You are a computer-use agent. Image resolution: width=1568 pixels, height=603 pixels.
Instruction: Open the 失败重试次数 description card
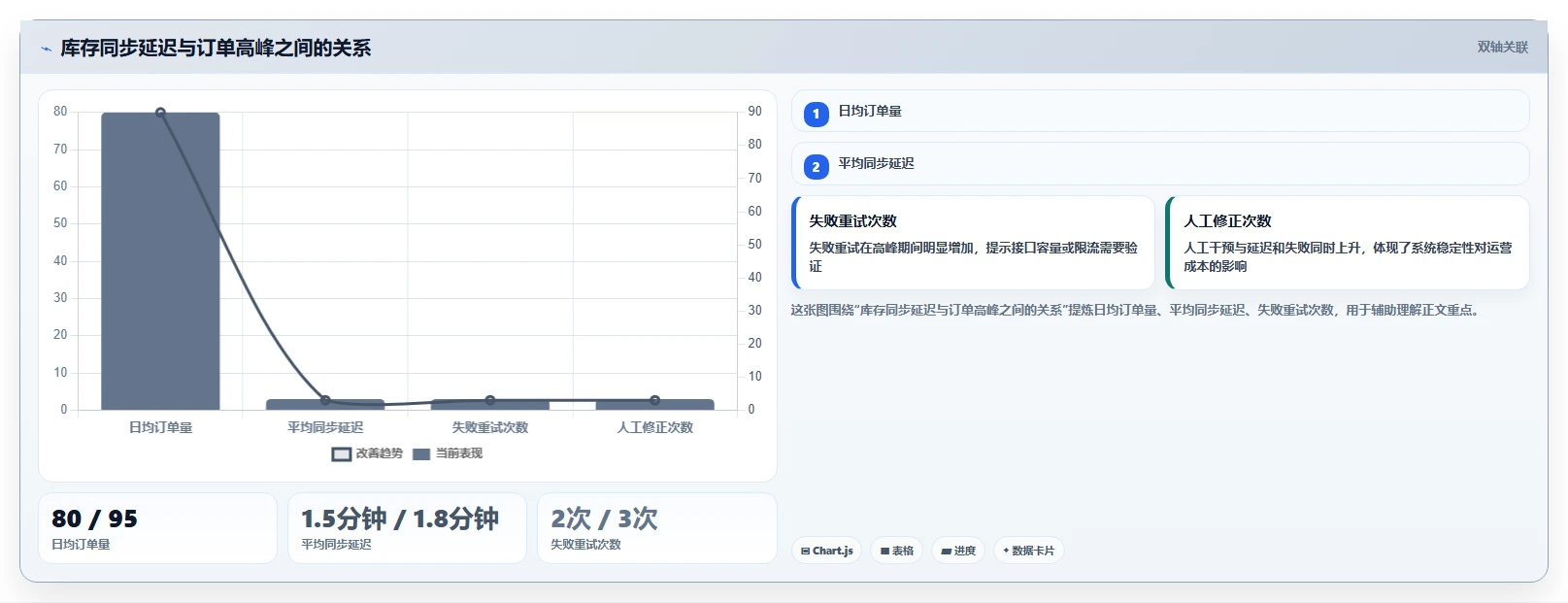[x=973, y=243]
